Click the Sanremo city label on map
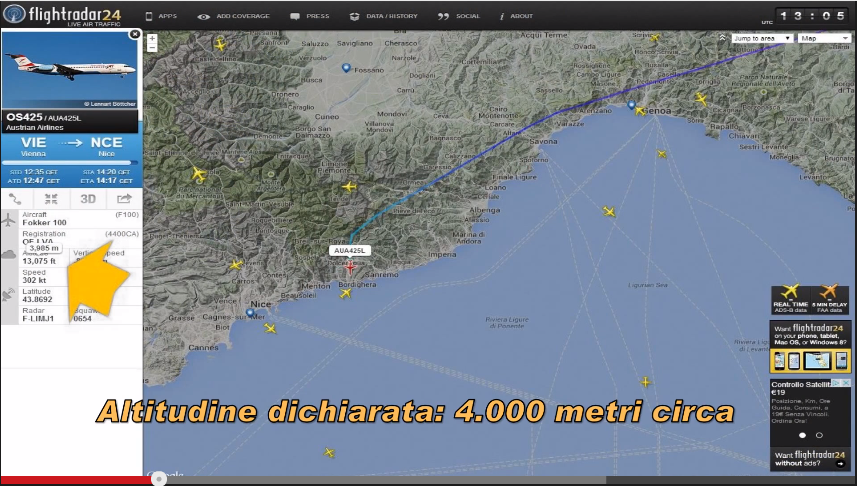 [381, 275]
